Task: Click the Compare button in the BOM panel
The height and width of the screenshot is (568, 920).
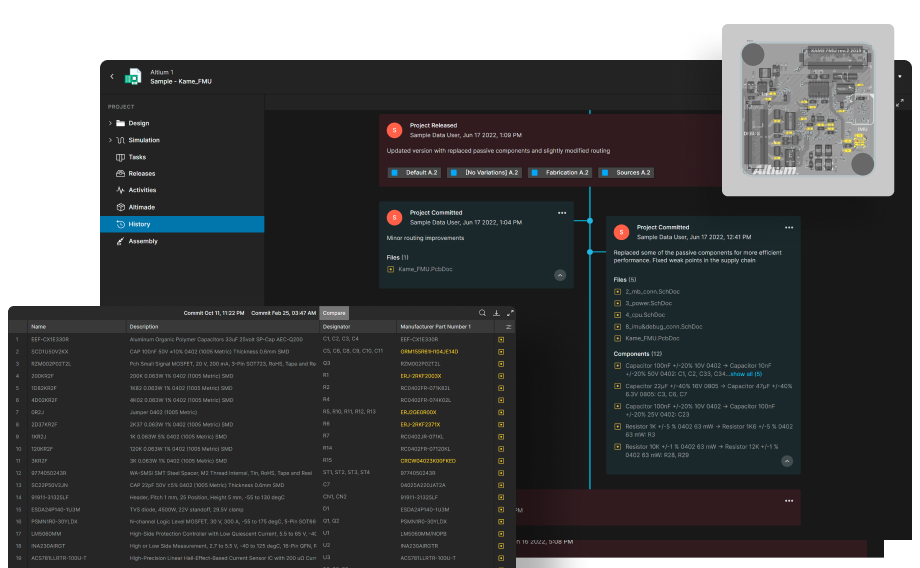Action: 334,313
